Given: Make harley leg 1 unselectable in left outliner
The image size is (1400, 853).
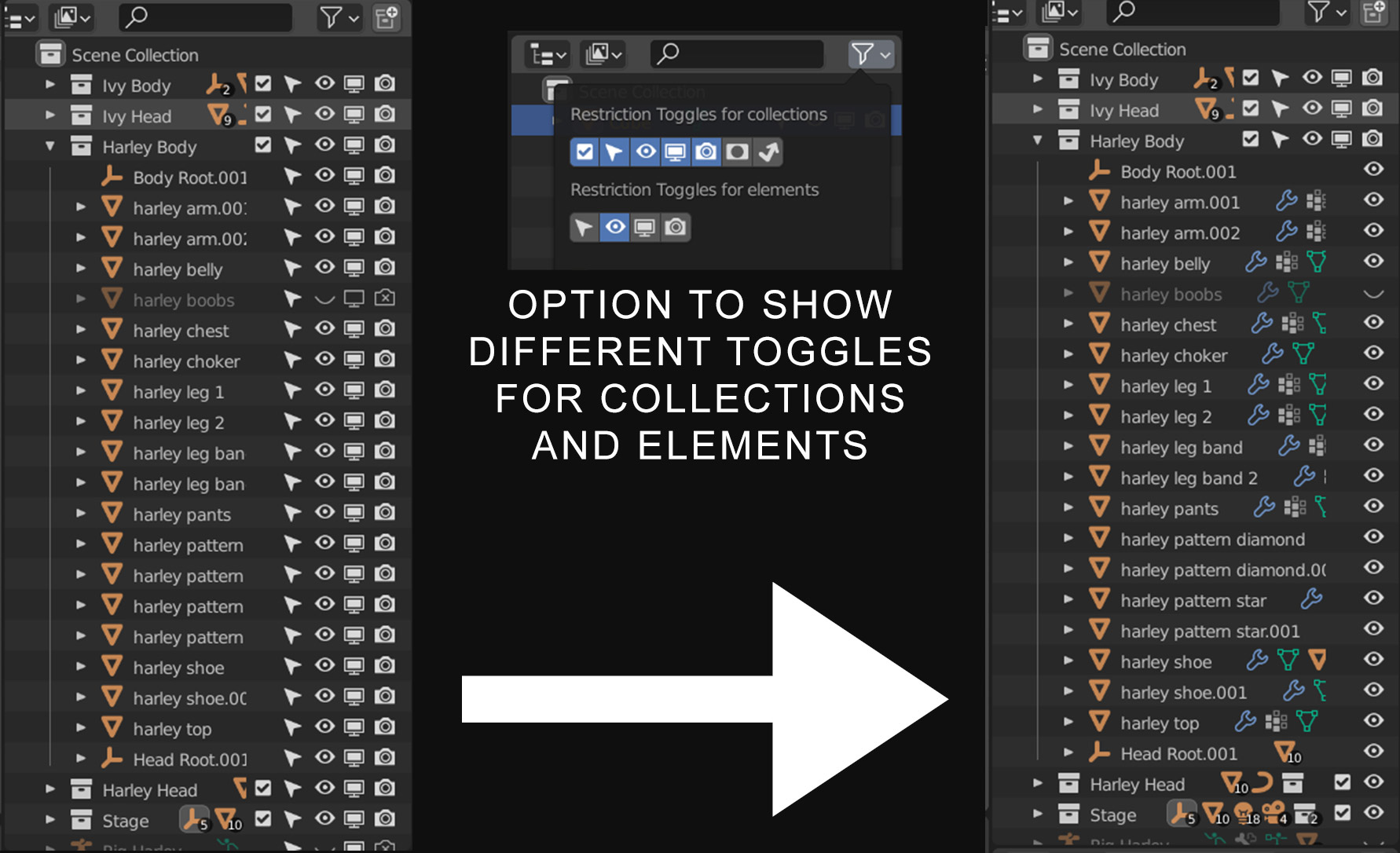Looking at the screenshot, I should click(x=292, y=390).
